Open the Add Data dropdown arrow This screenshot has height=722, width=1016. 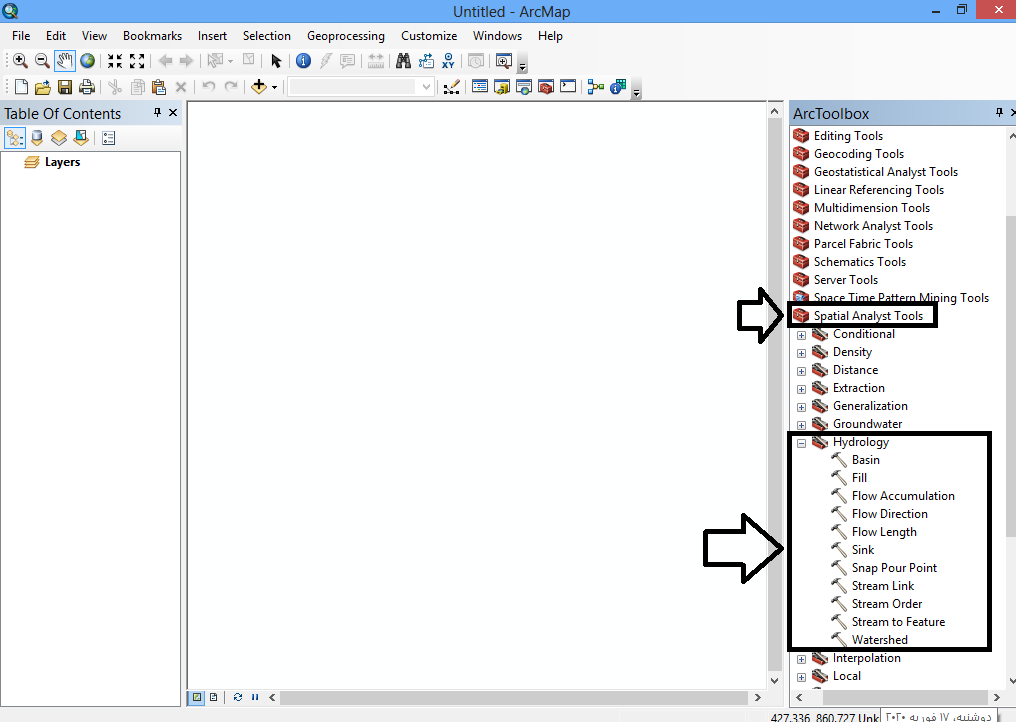pyautogui.click(x=275, y=87)
